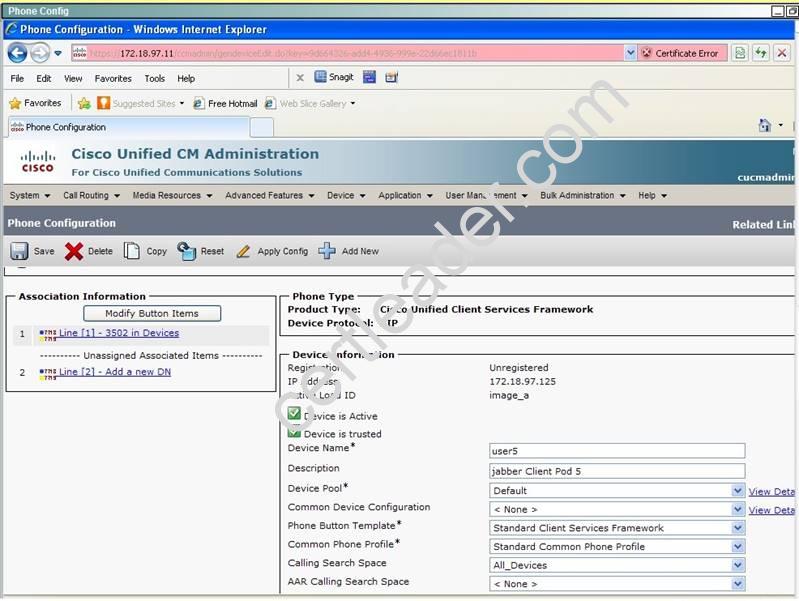Open the Common Phone Profile dropdown
799x601 pixels.
[x=617, y=546]
